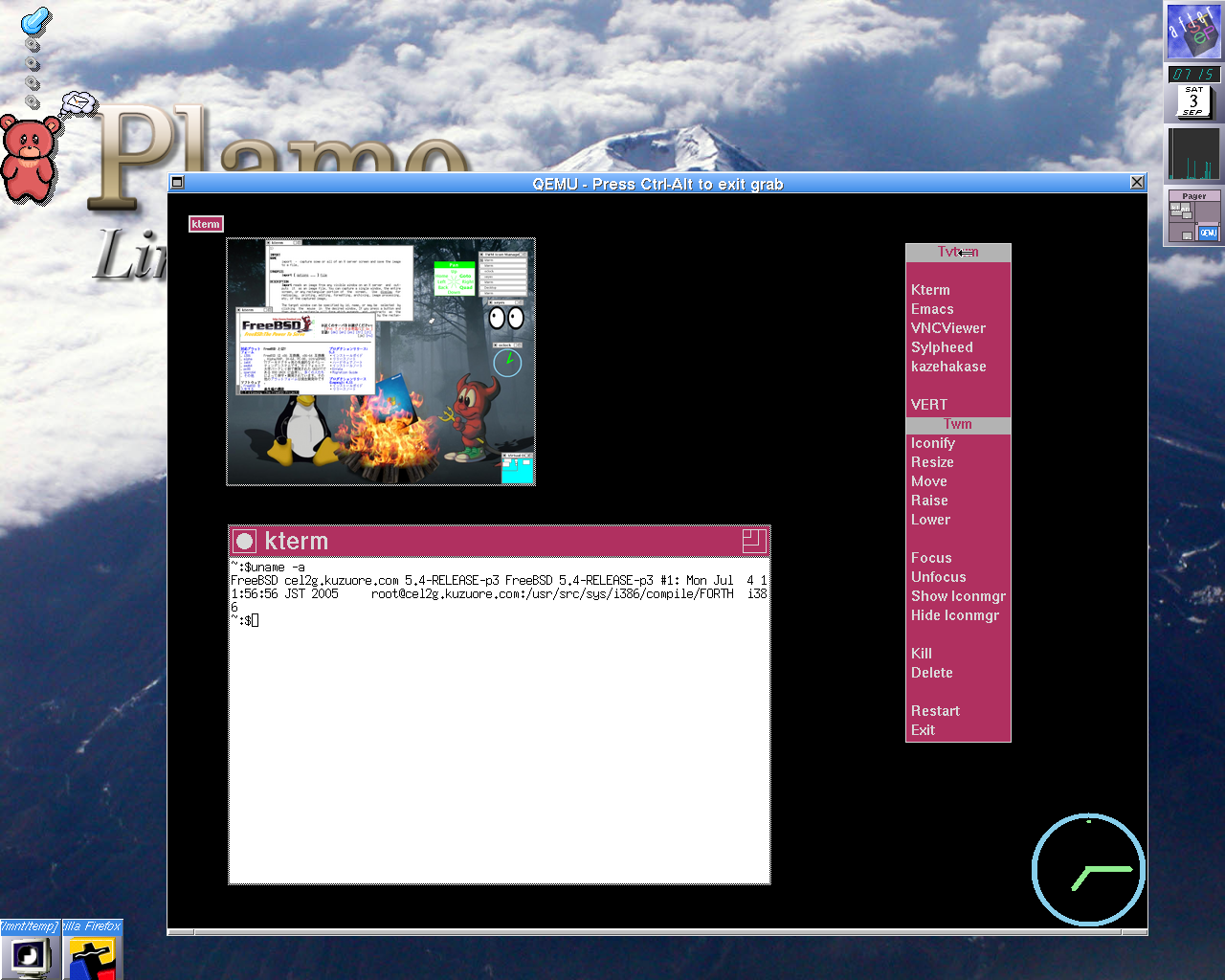
Task: Choose Kterm from the Tvtwm menu
Action: pos(958,290)
